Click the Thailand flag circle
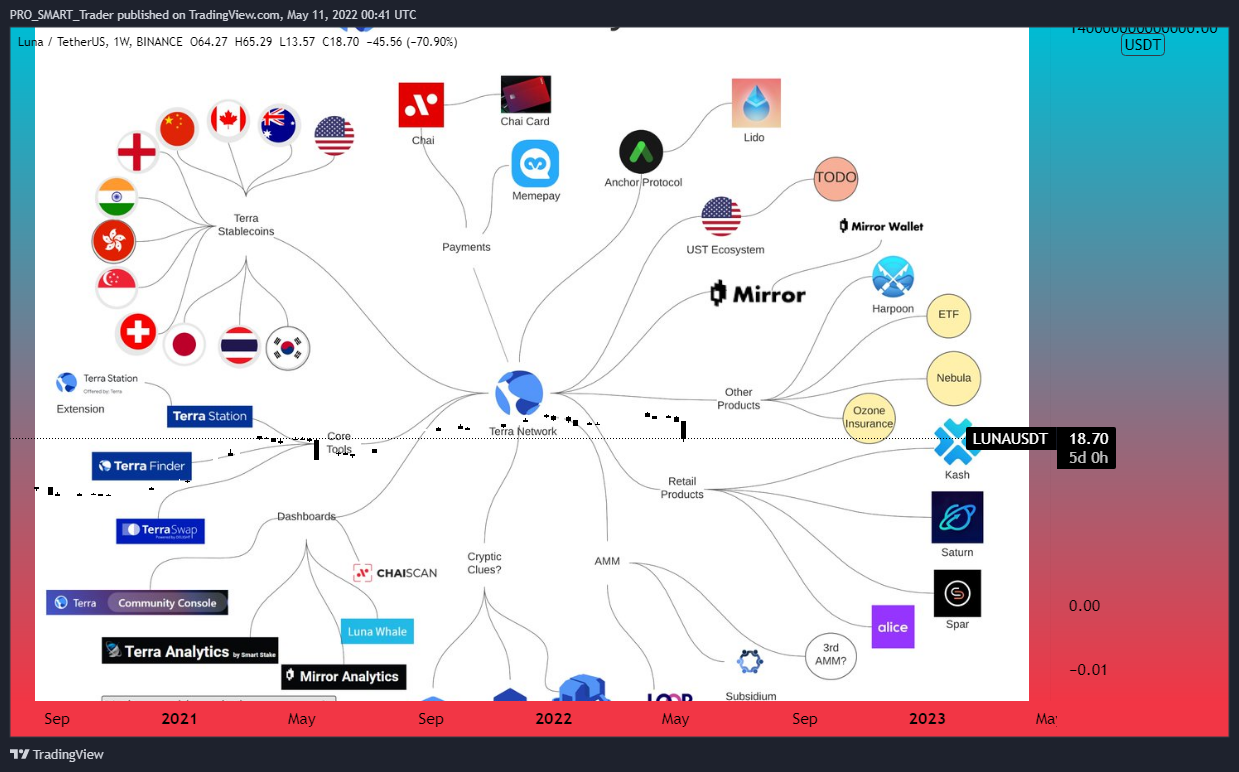1239x772 pixels. click(239, 345)
